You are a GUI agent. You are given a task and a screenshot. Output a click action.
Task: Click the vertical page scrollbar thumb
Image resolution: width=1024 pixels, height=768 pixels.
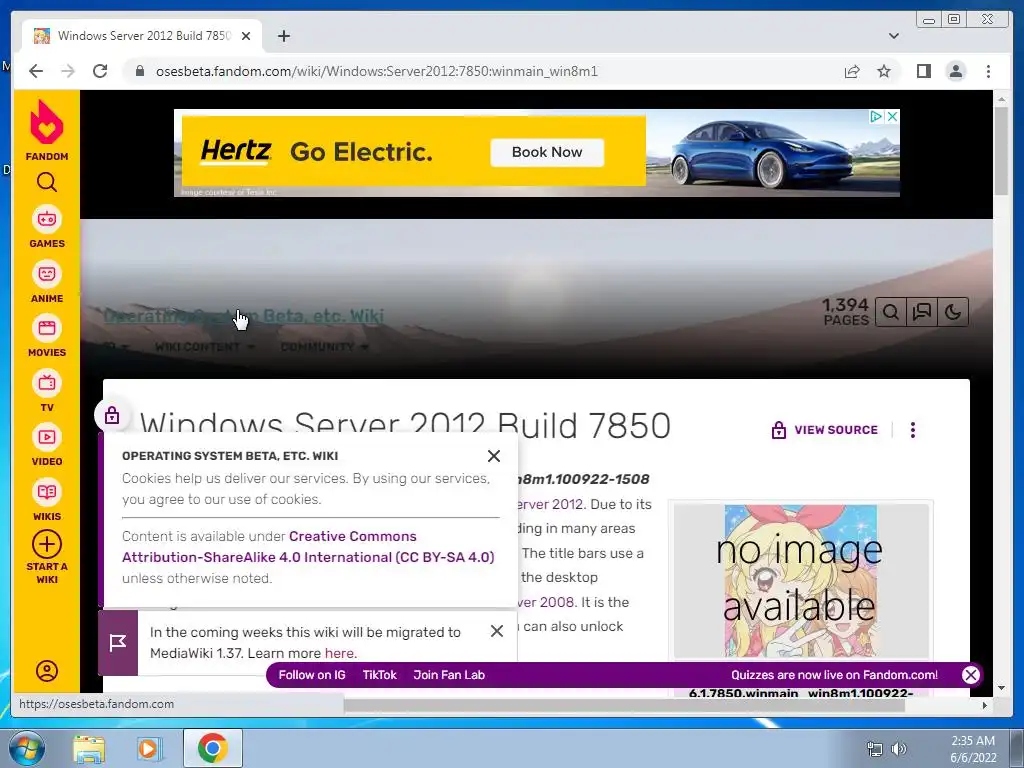point(1001,150)
